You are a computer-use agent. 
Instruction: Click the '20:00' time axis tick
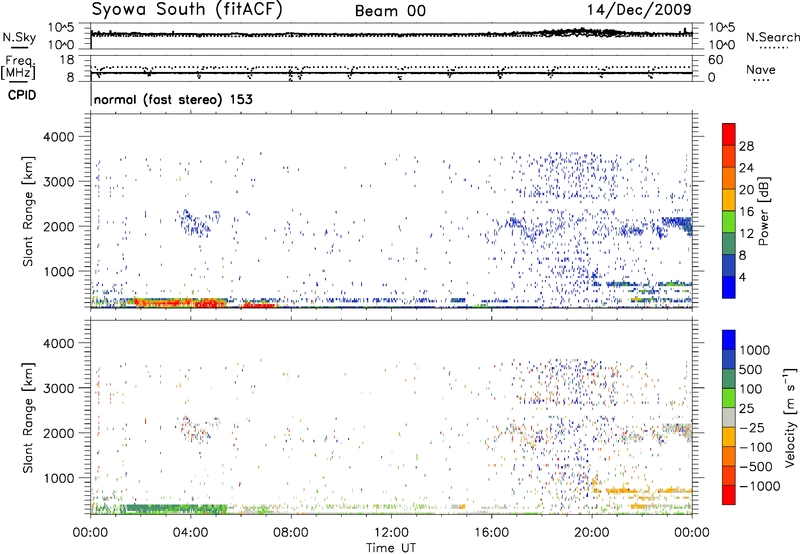click(592, 533)
